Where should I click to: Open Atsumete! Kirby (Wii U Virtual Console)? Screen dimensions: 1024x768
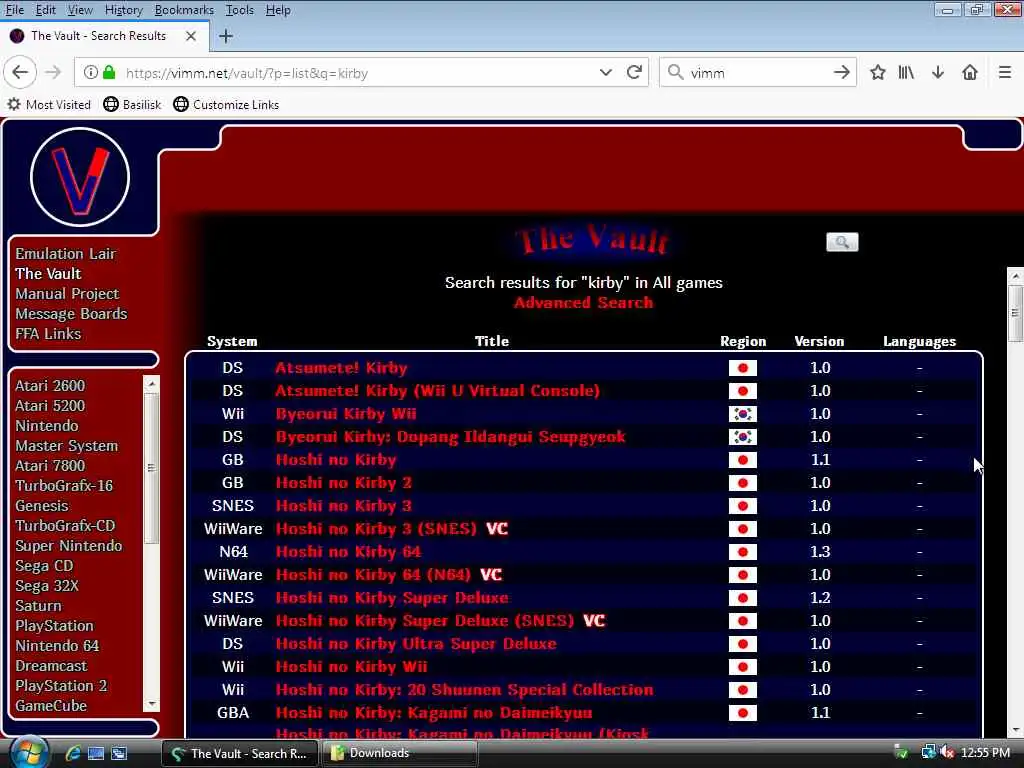pyautogui.click(x=438, y=391)
